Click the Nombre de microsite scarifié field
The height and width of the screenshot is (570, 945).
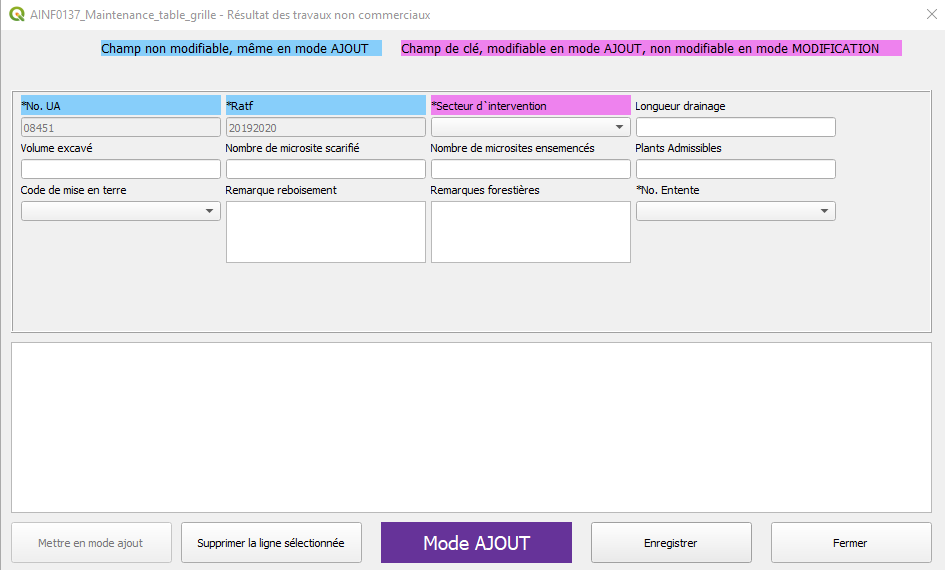coord(325,169)
